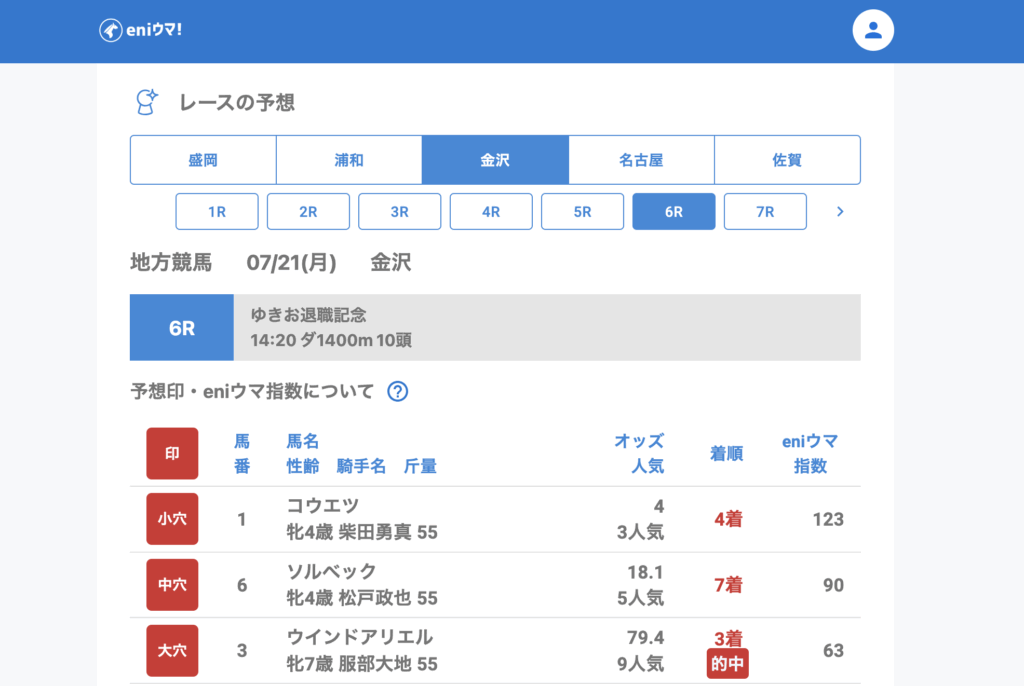This screenshot has height=686, width=1024.
Task: Open the 名古屋 racecourse tab
Action: 641,160
